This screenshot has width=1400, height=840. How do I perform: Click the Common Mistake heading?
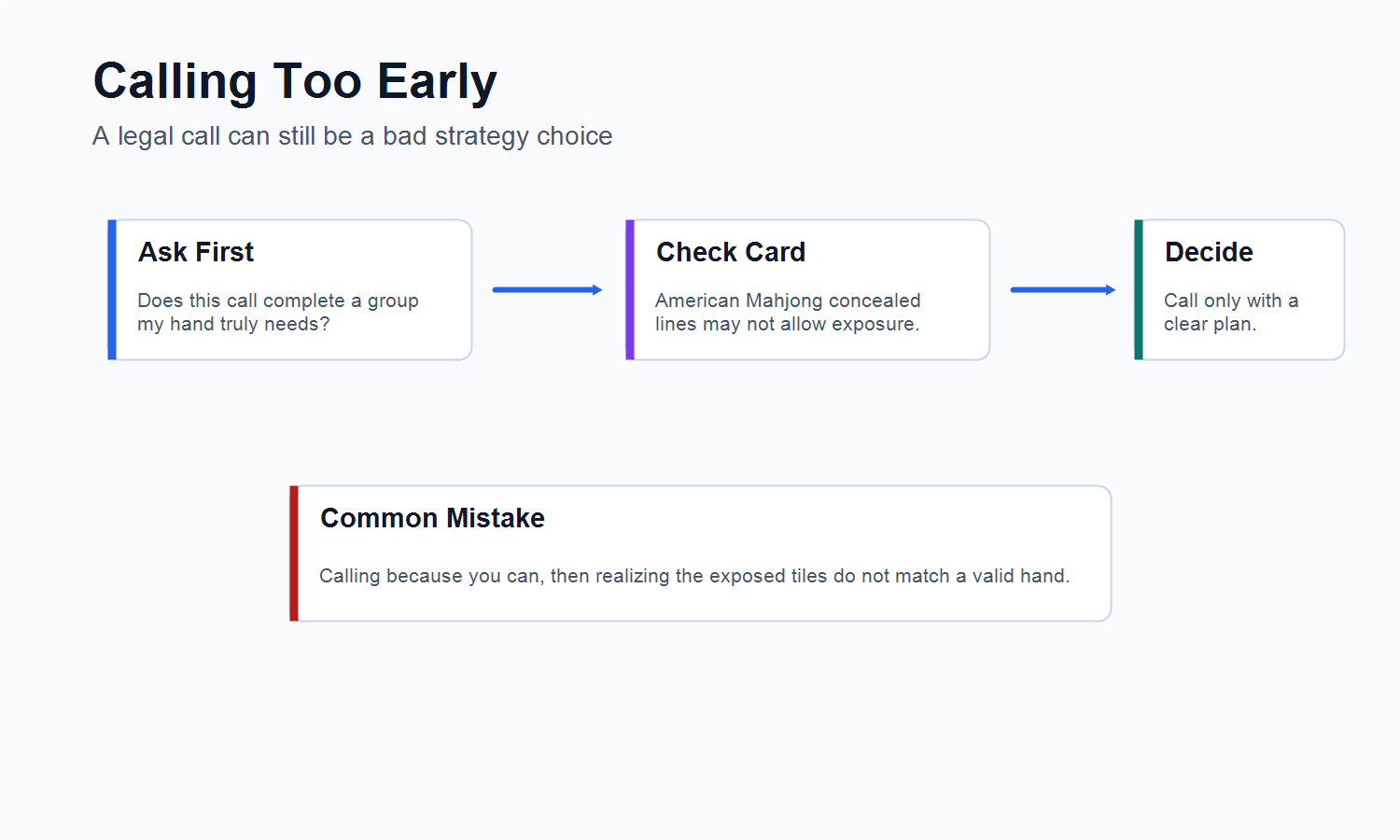pyautogui.click(x=432, y=518)
